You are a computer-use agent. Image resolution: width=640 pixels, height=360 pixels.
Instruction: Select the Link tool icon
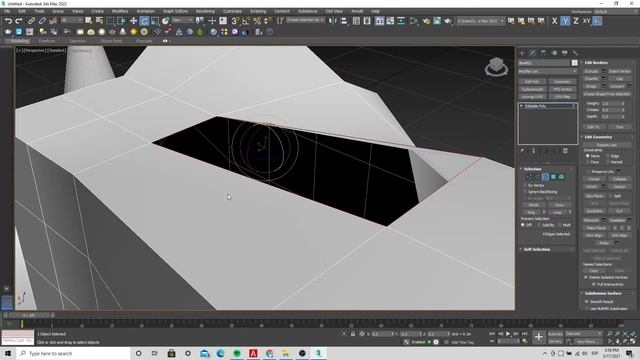[x=31, y=21]
